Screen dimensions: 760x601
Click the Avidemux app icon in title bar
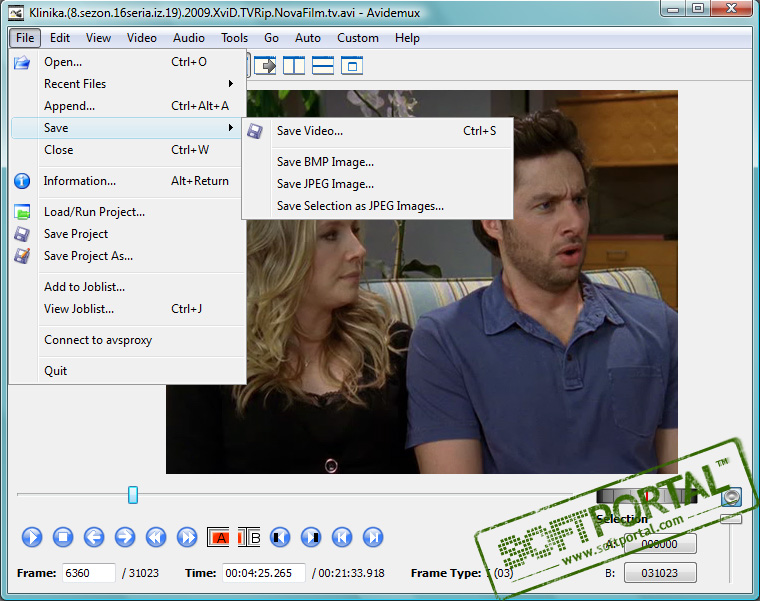click(16, 13)
